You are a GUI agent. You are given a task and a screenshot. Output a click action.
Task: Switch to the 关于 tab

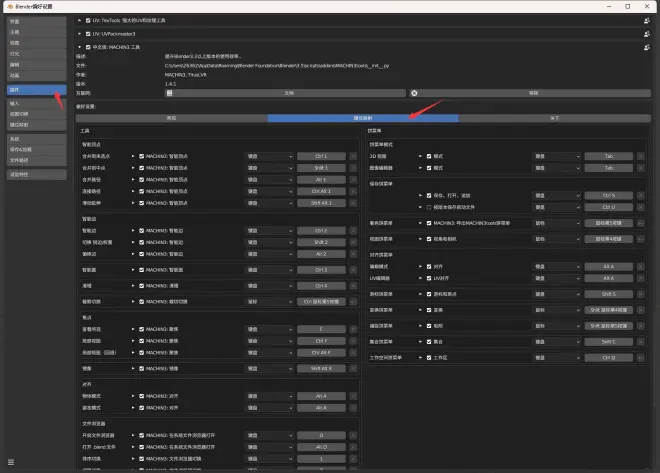click(555, 118)
